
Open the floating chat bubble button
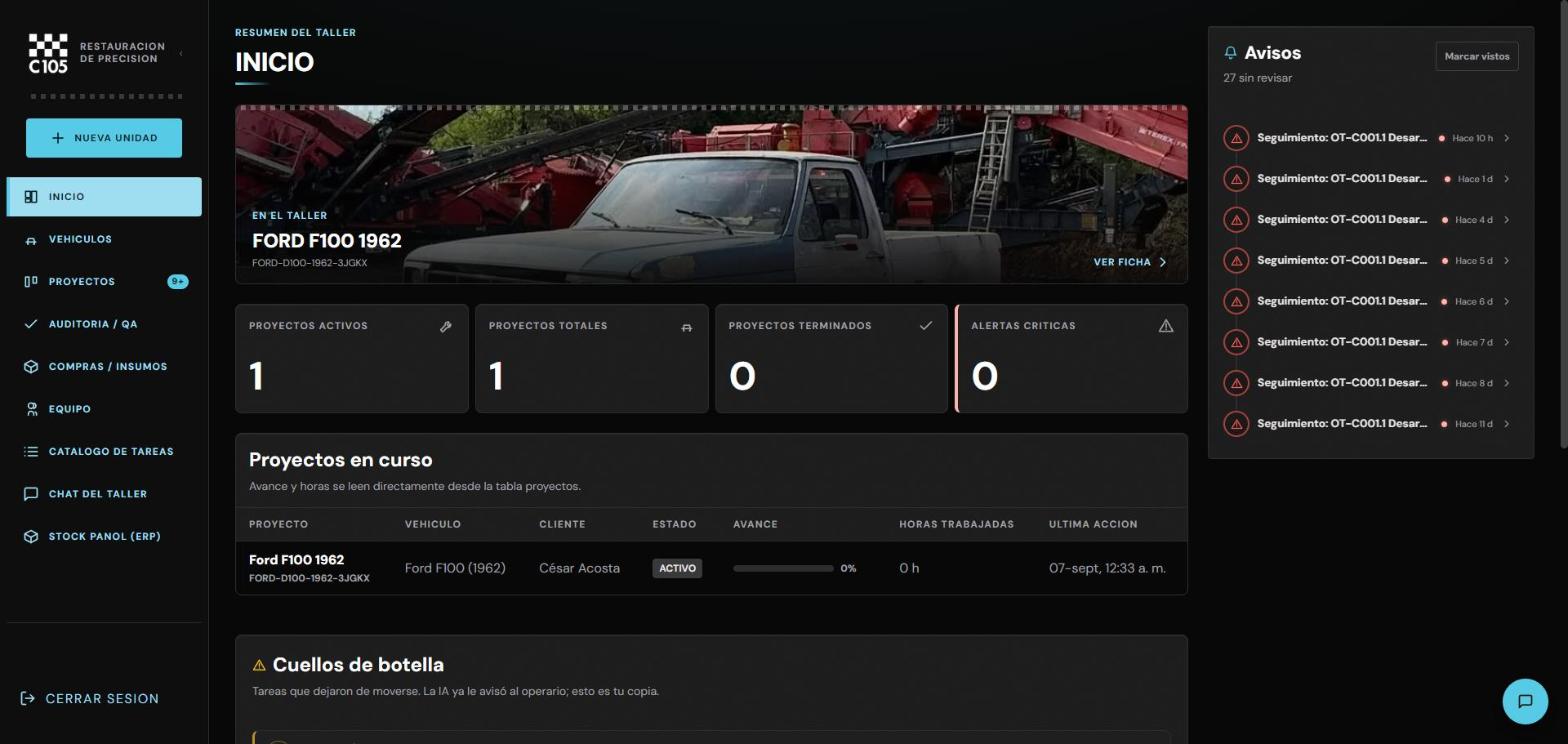coord(1525,701)
